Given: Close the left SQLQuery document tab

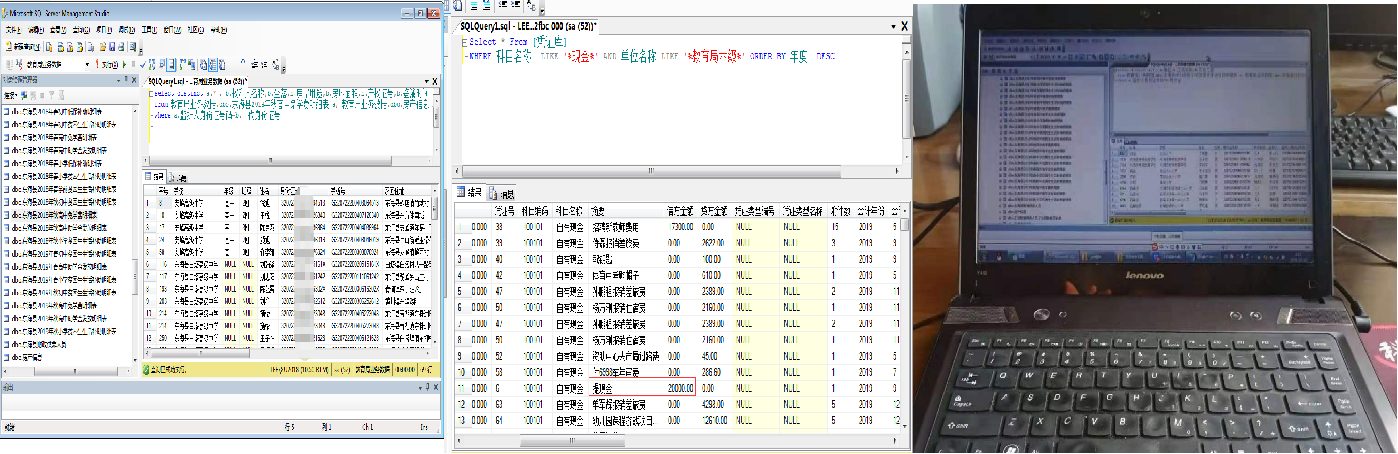Looking at the screenshot, I should coord(435,80).
